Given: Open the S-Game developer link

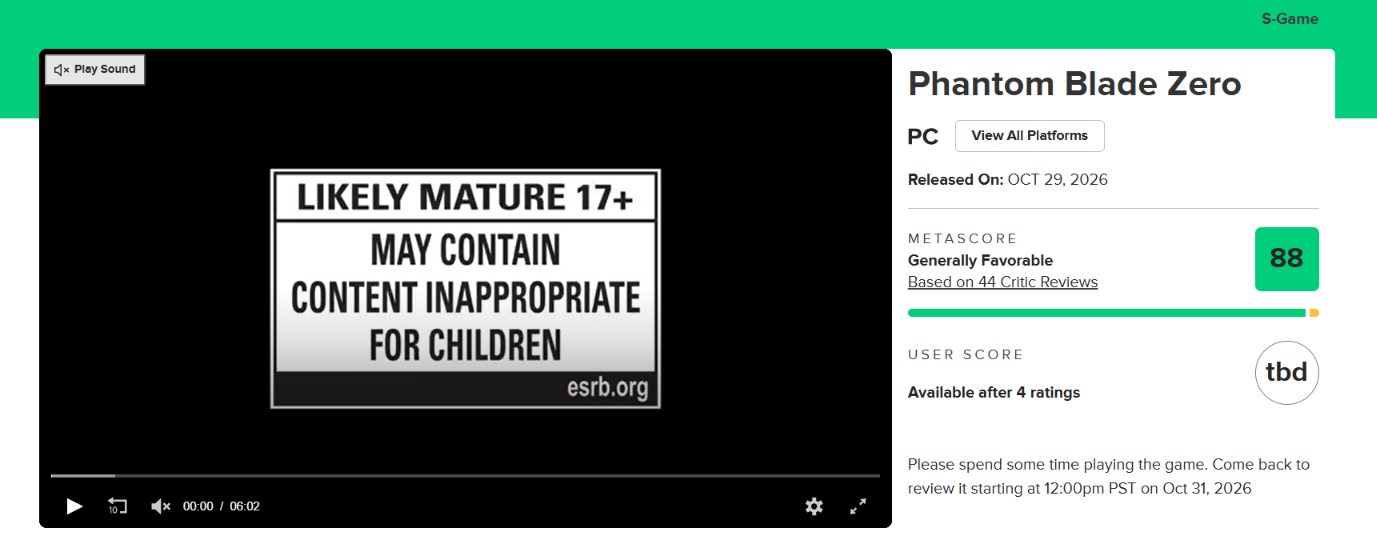Looking at the screenshot, I should 1290,19.
